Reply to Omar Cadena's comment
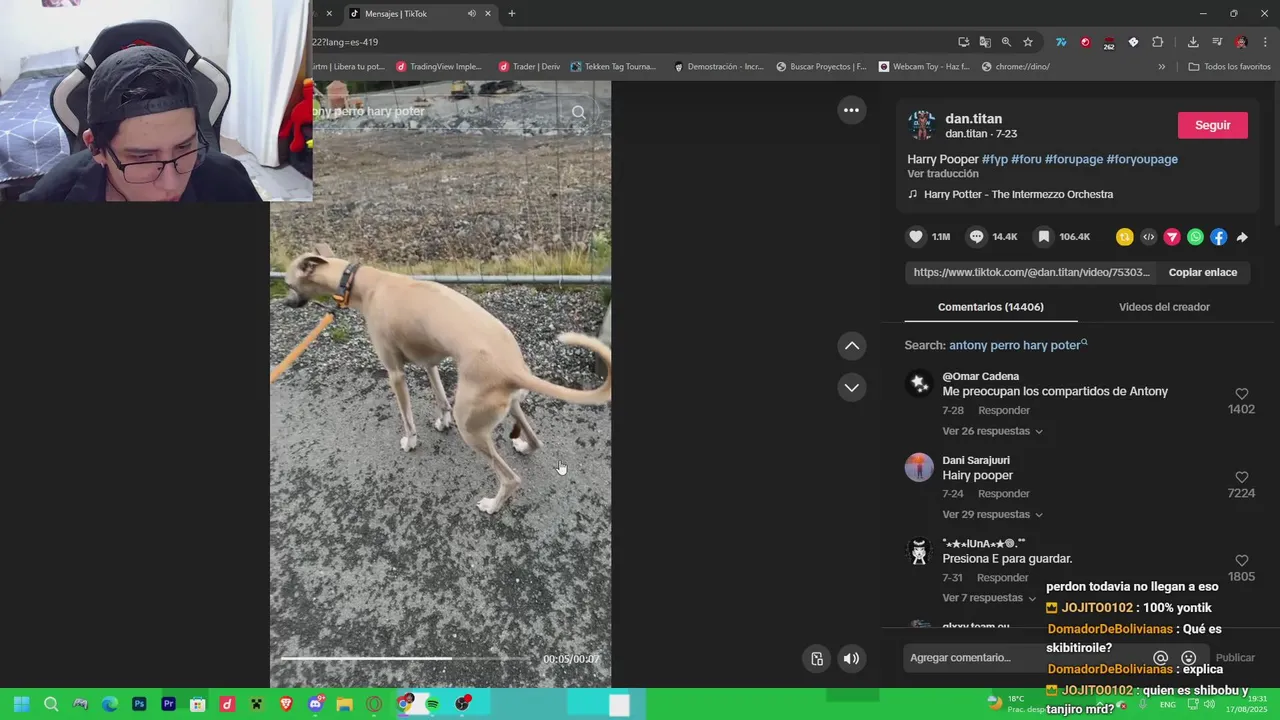 (1004, 411)
